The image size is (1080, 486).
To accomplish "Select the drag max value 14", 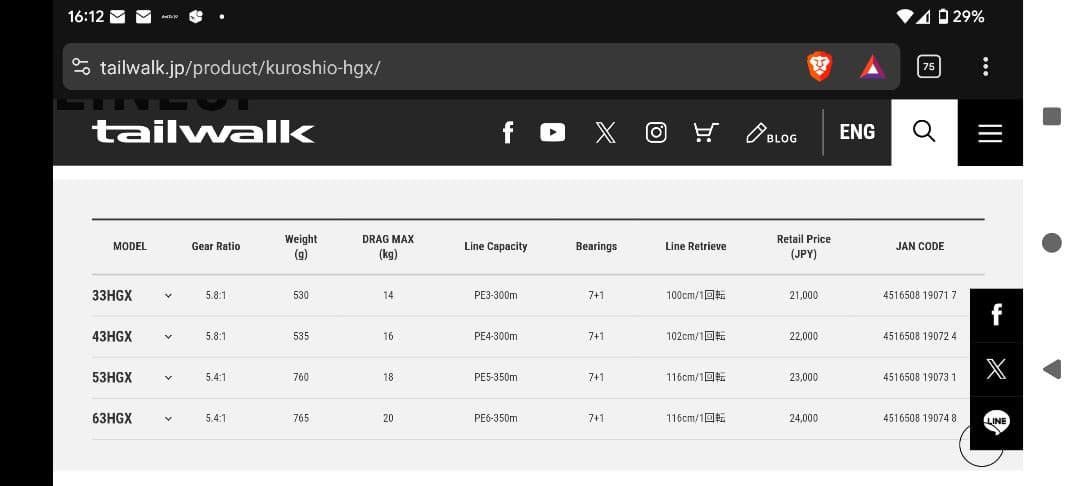I will [388, 295].
